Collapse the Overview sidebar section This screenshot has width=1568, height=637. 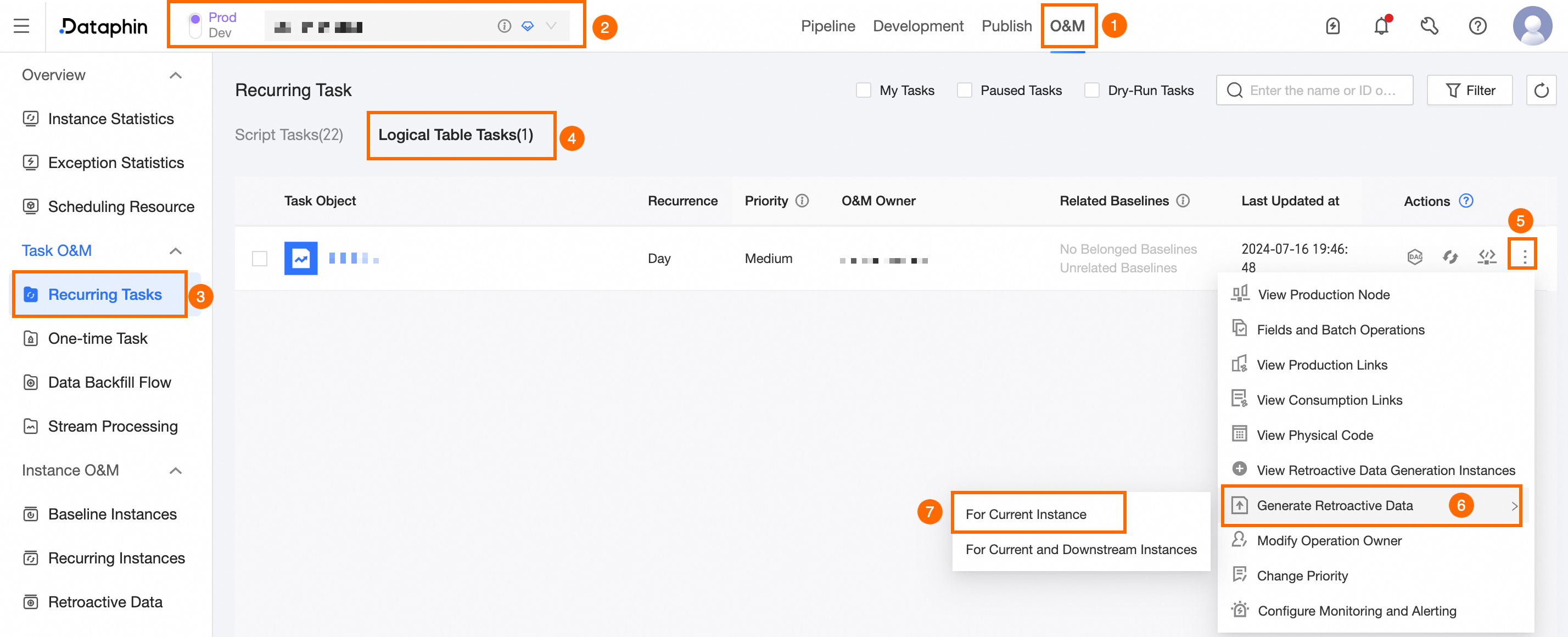click(175, 76)
